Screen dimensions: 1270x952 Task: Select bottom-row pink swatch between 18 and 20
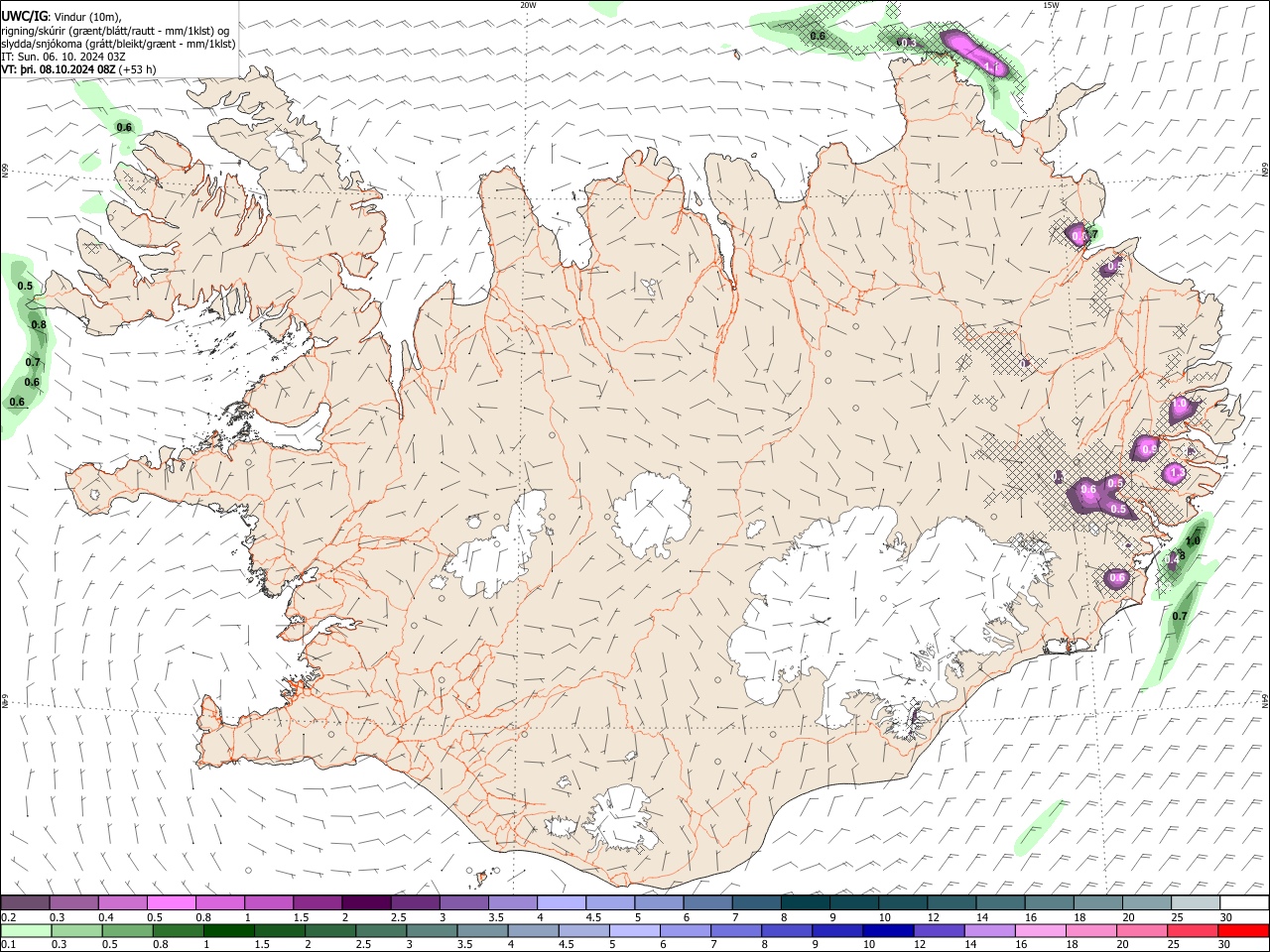point(1092,931)
